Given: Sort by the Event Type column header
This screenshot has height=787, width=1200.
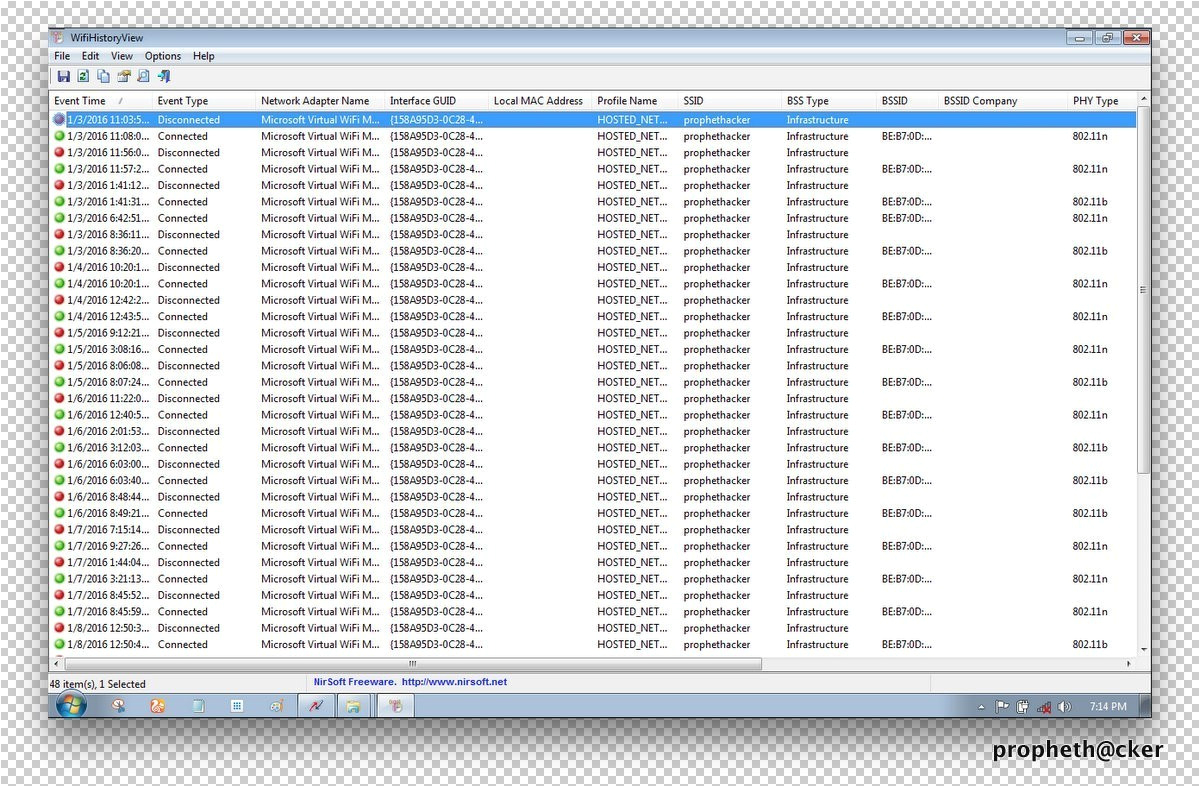Looking at the screenshot, I should (183, 101).
